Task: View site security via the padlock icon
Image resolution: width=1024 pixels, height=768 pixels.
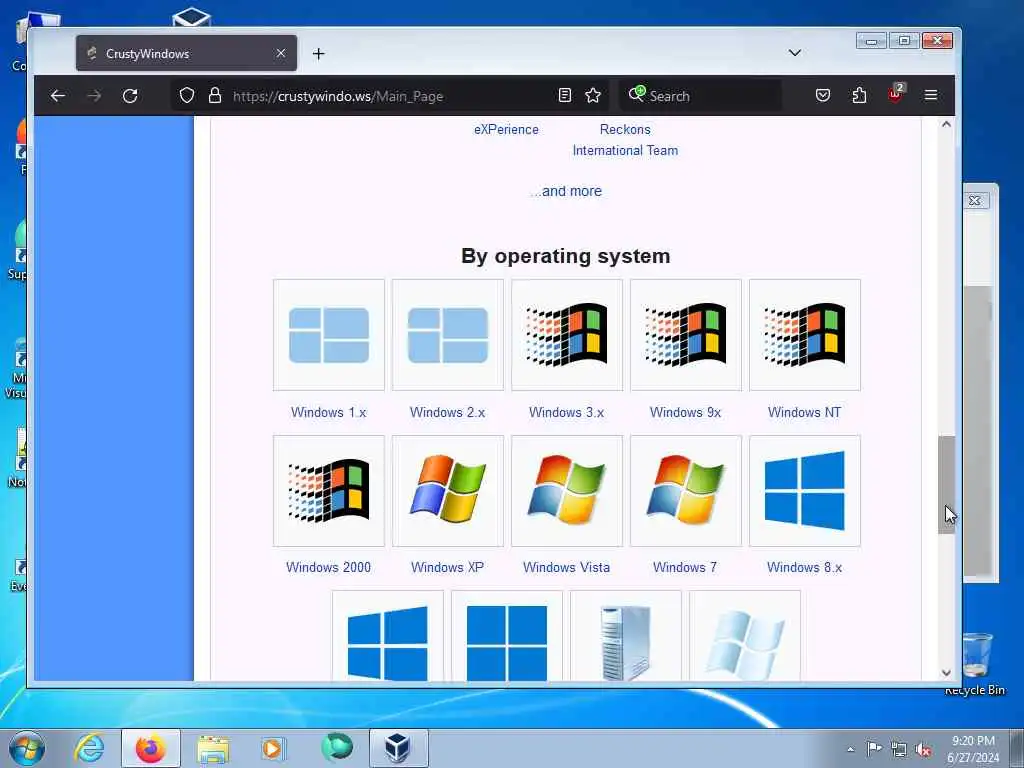Action: coord(215,96)
